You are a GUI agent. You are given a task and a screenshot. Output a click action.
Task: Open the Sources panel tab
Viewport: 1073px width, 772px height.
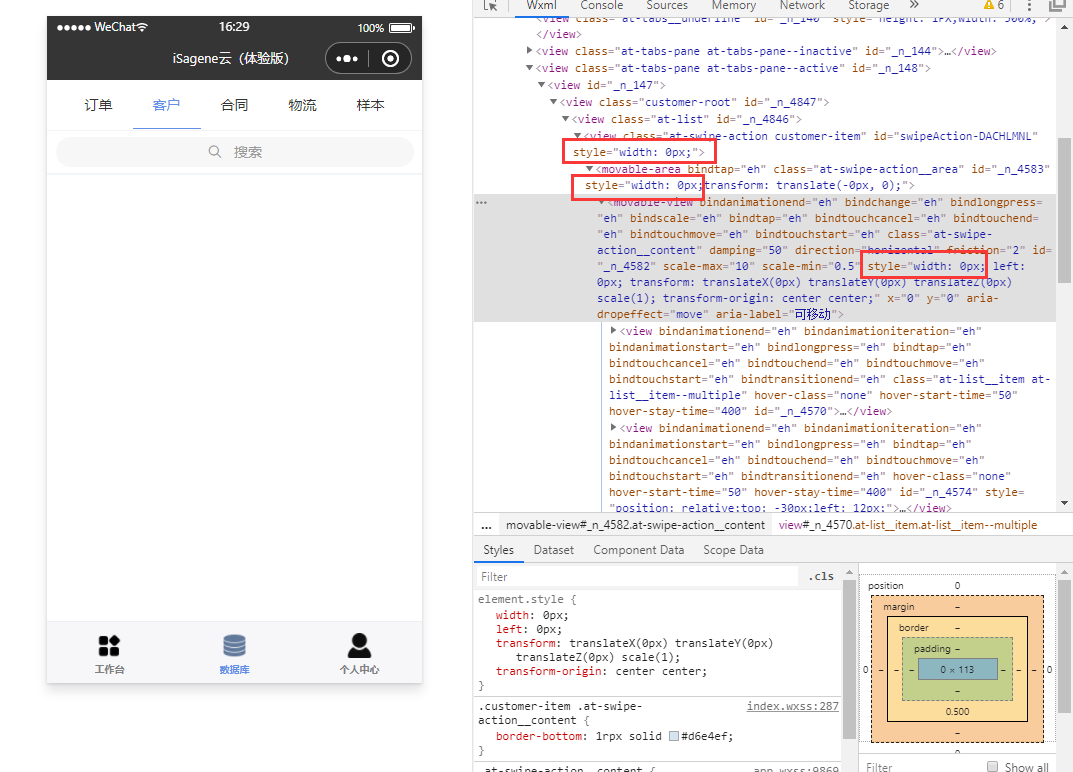click(667, 5)
